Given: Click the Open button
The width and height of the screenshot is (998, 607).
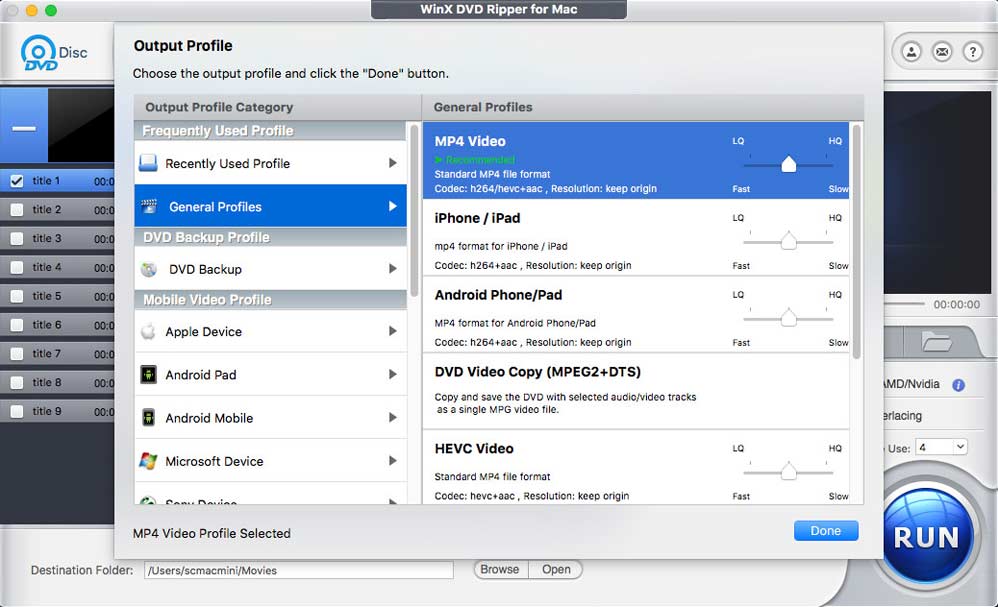Looking at the screenshot, I should click(556, 569).
